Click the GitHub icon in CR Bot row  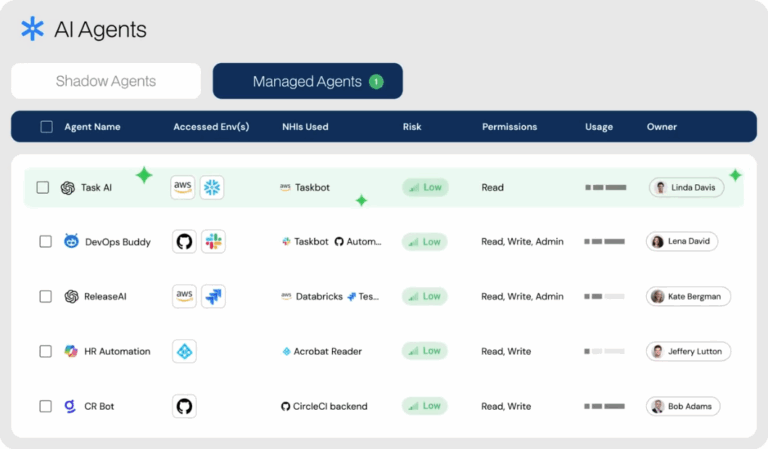tap(184, 406)
